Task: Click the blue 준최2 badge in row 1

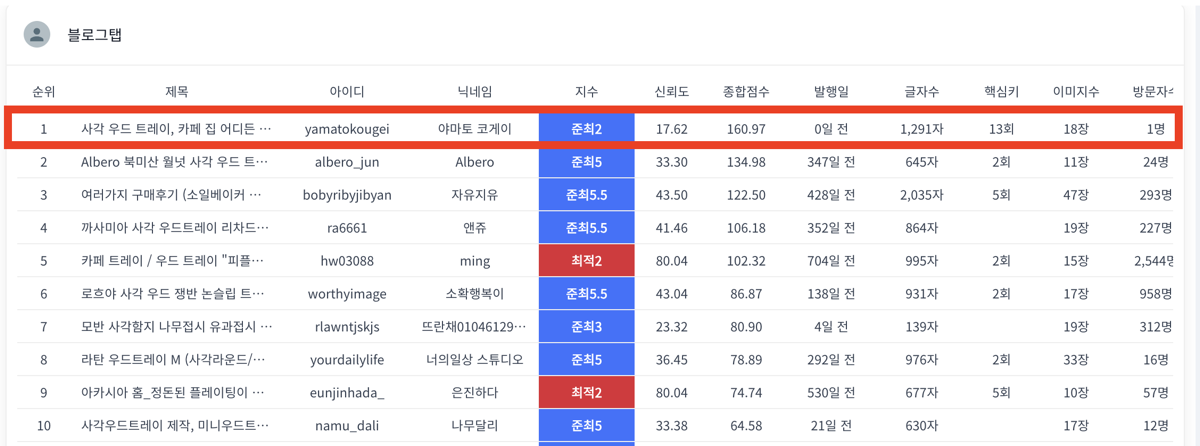Action: tap(586, 129)
